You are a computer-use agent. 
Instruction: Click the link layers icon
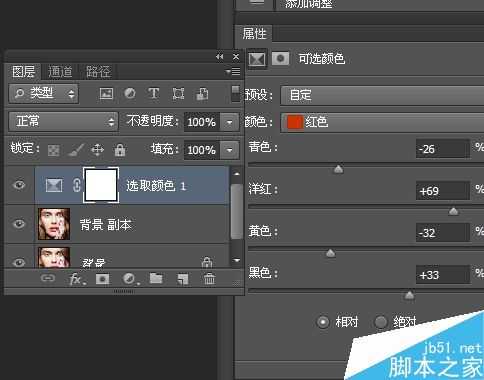48,278
